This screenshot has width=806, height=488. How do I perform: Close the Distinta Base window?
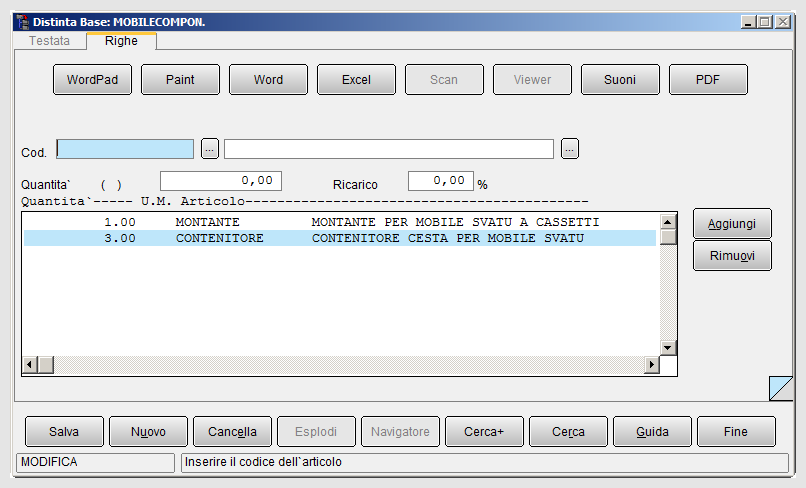(783, 22)
